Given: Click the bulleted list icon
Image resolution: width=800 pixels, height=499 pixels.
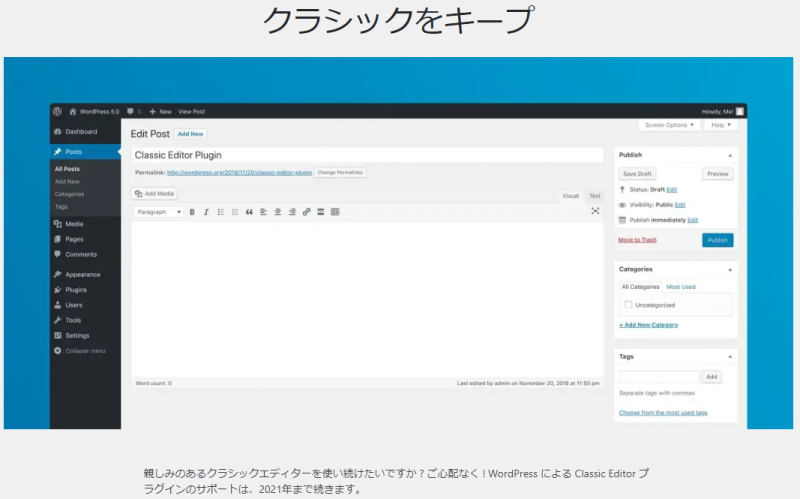Looking at the screenshot, I should (x=220, y=212).
